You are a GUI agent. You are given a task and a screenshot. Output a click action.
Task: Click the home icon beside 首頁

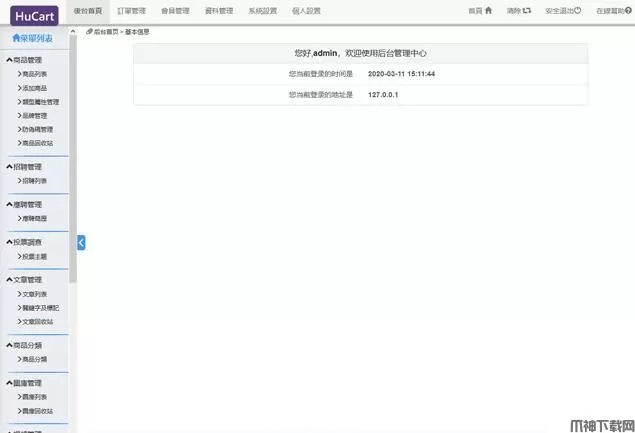pyautogui.click(x=488, y=11)
